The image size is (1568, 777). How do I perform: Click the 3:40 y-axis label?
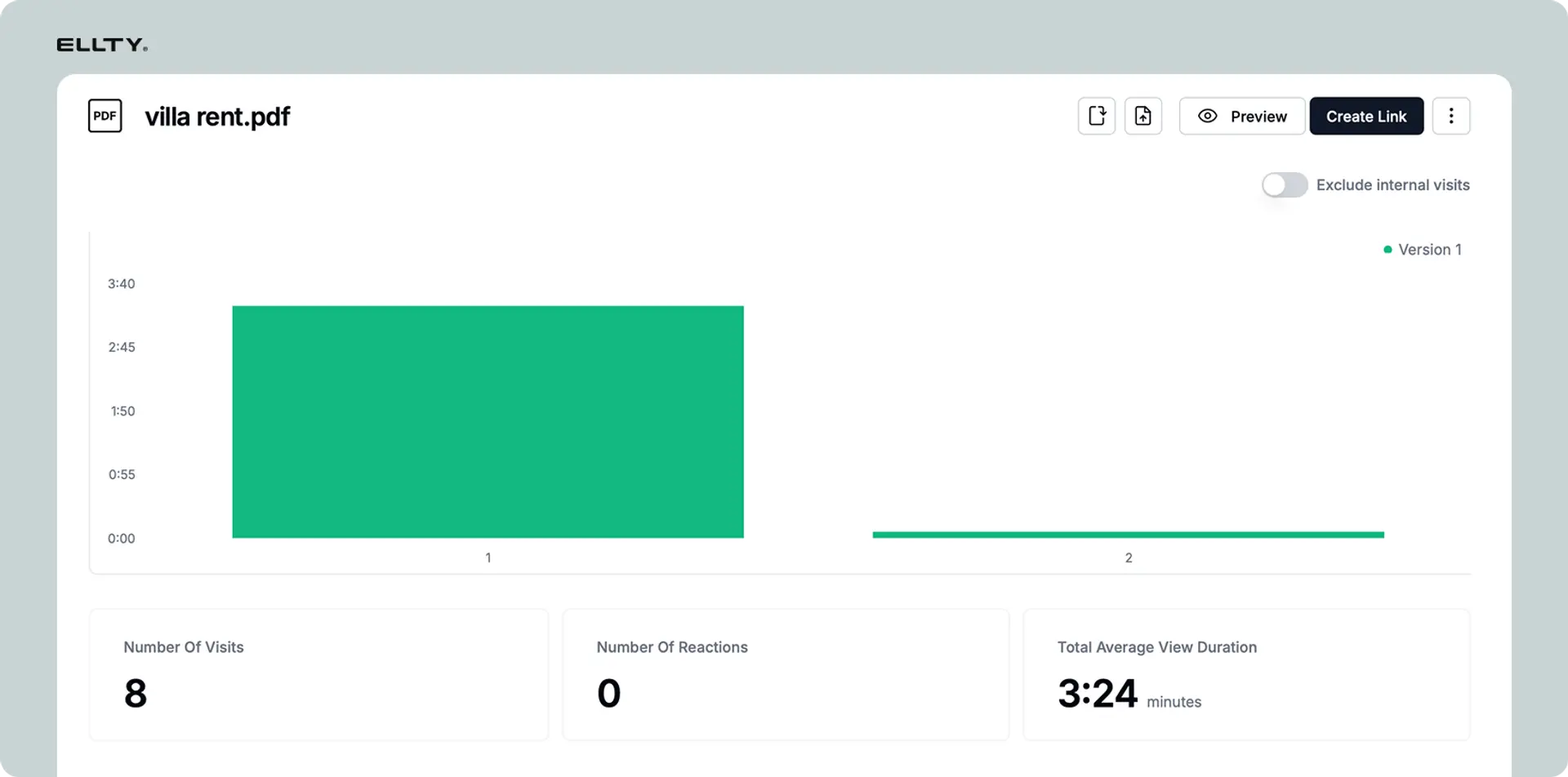point(122,284)
